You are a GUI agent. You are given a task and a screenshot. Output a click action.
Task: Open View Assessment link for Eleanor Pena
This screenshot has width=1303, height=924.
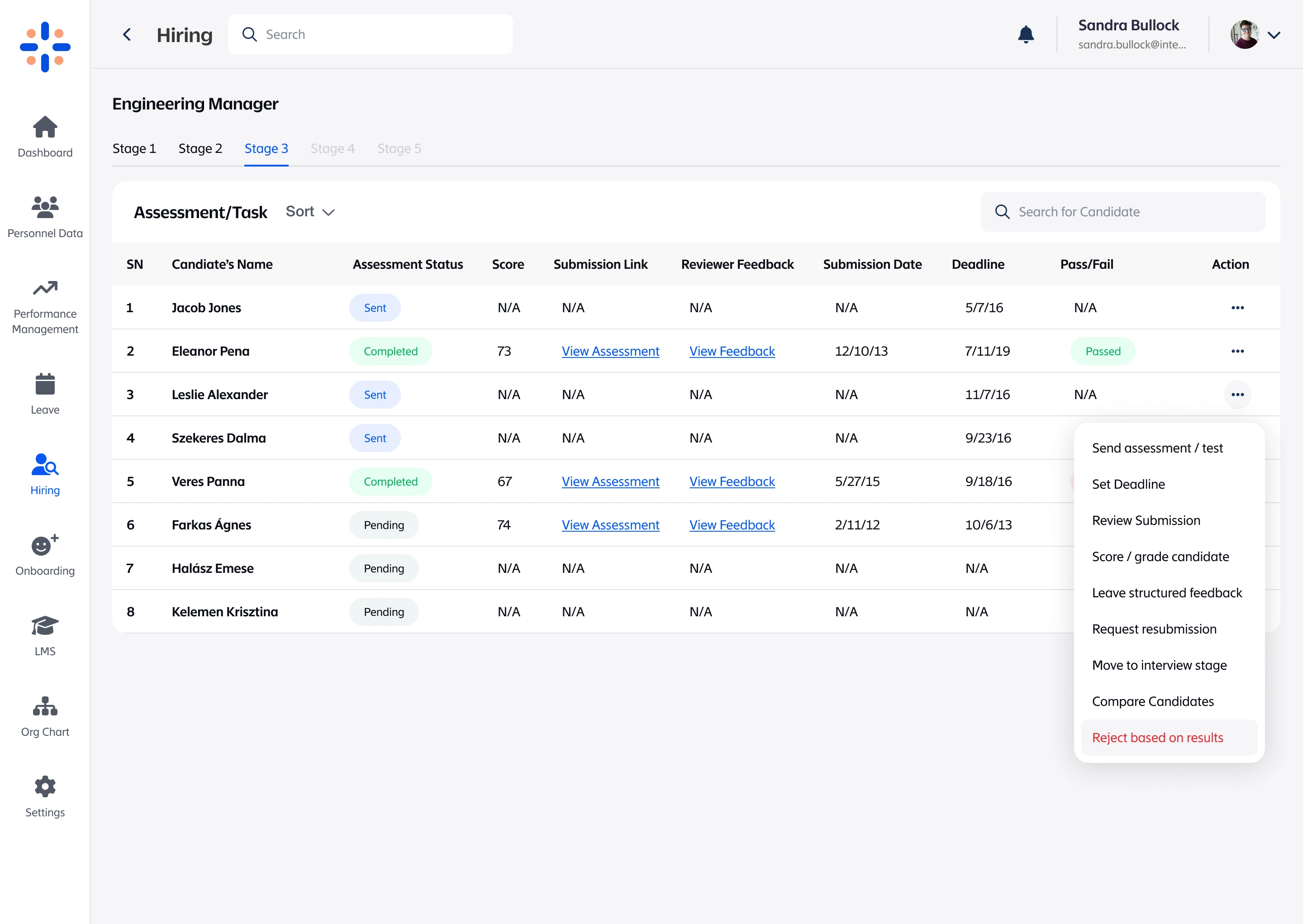pyautogui.click(x=610, y=351)
